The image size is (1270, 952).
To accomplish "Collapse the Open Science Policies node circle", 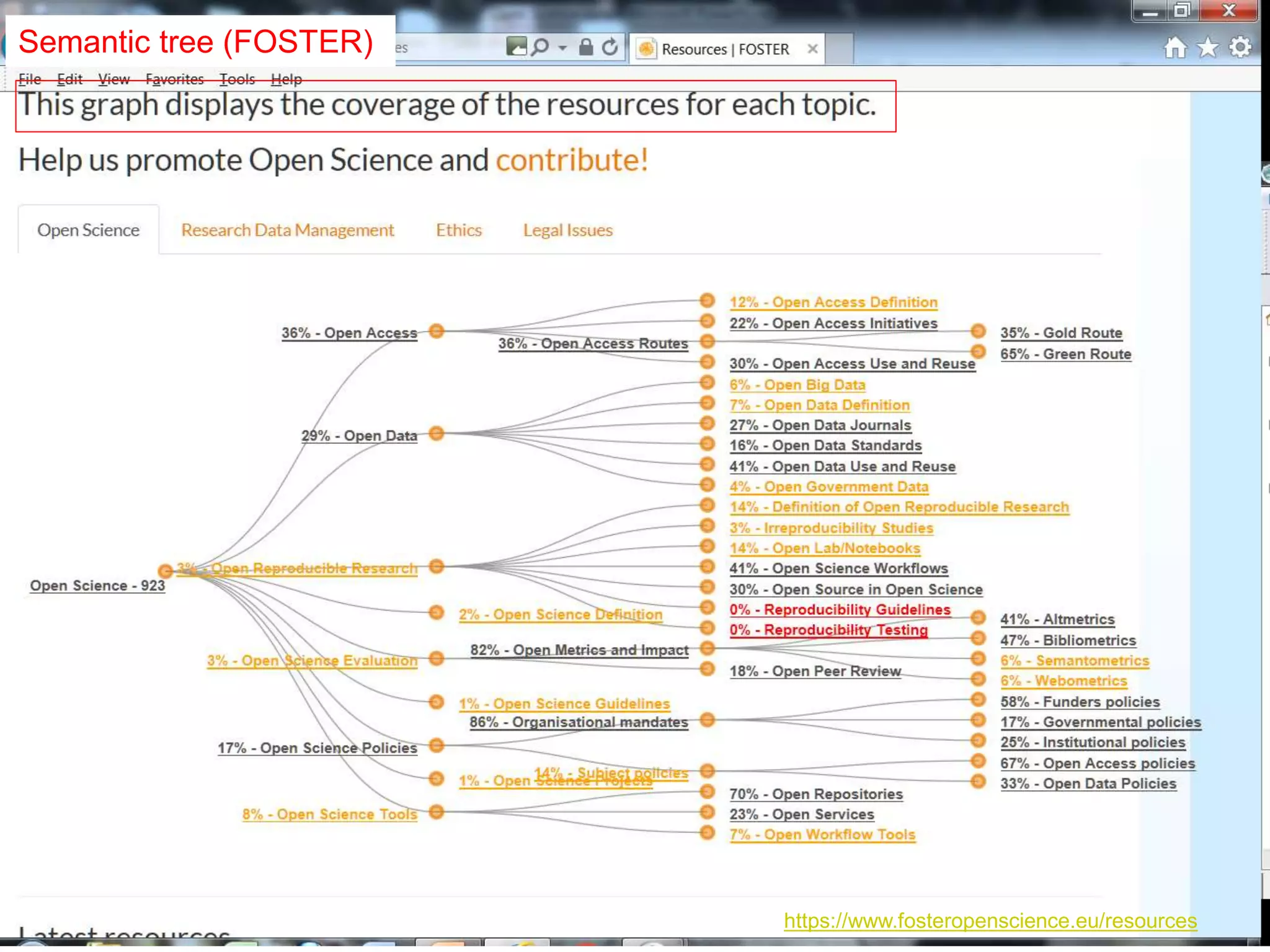I will [x=437, y=745].
